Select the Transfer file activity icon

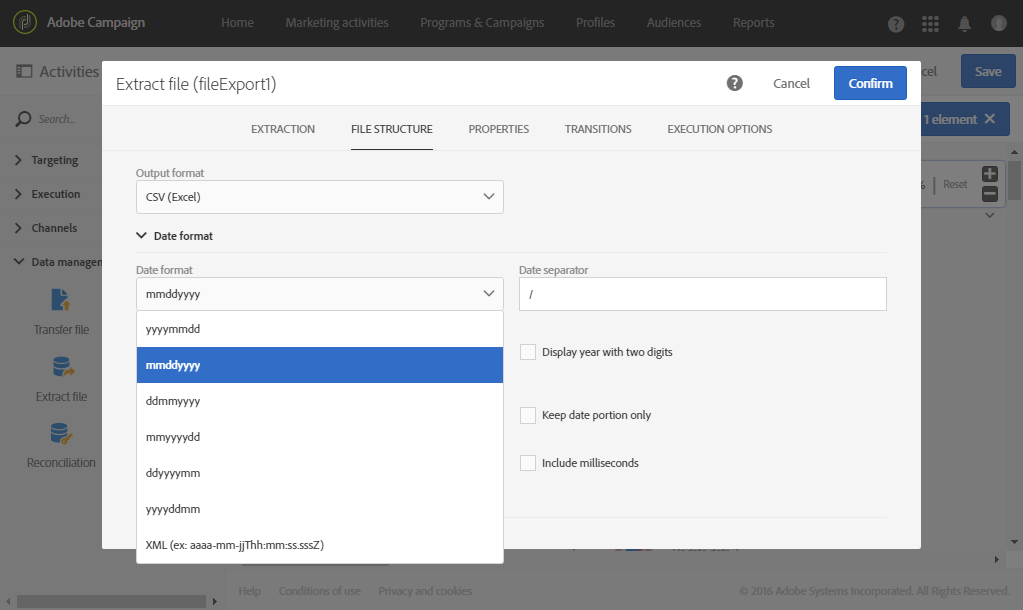pyautogui.click(x=61, y=299)
